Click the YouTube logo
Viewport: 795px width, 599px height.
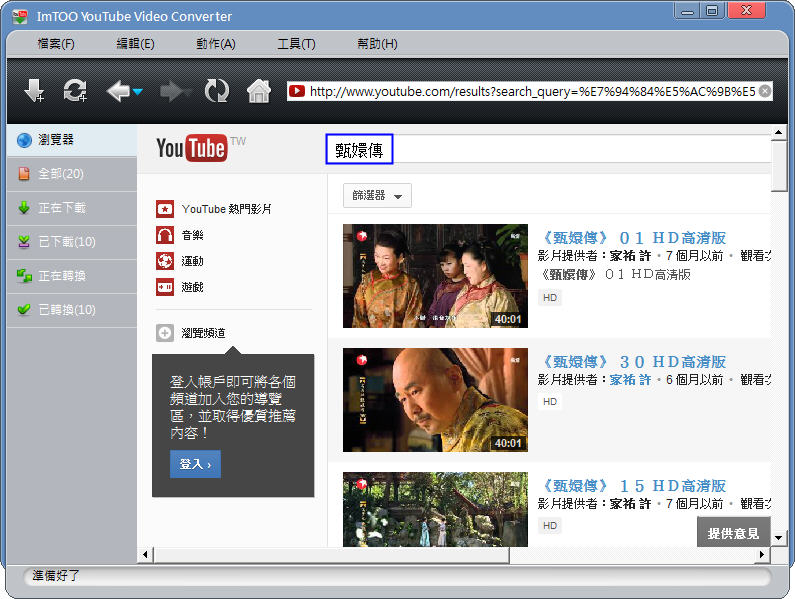191,149
